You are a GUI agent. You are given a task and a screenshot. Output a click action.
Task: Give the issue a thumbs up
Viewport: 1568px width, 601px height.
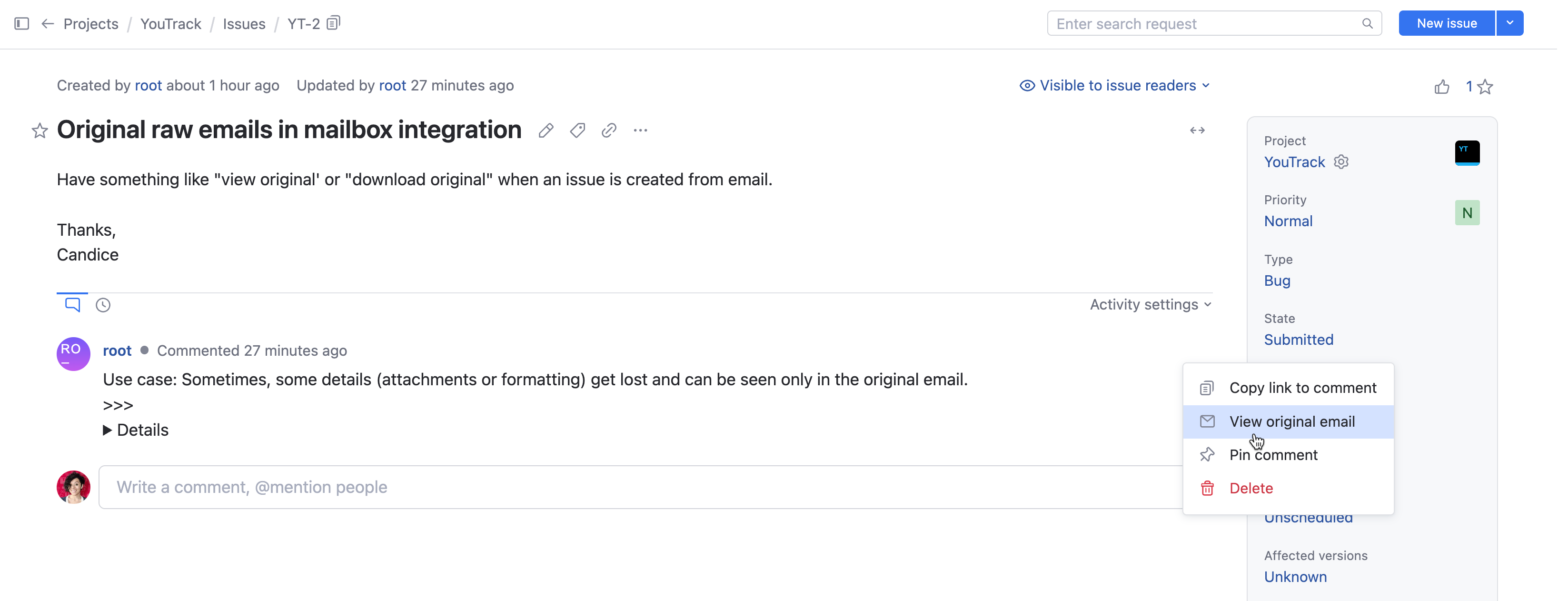tap(1442, 87)
